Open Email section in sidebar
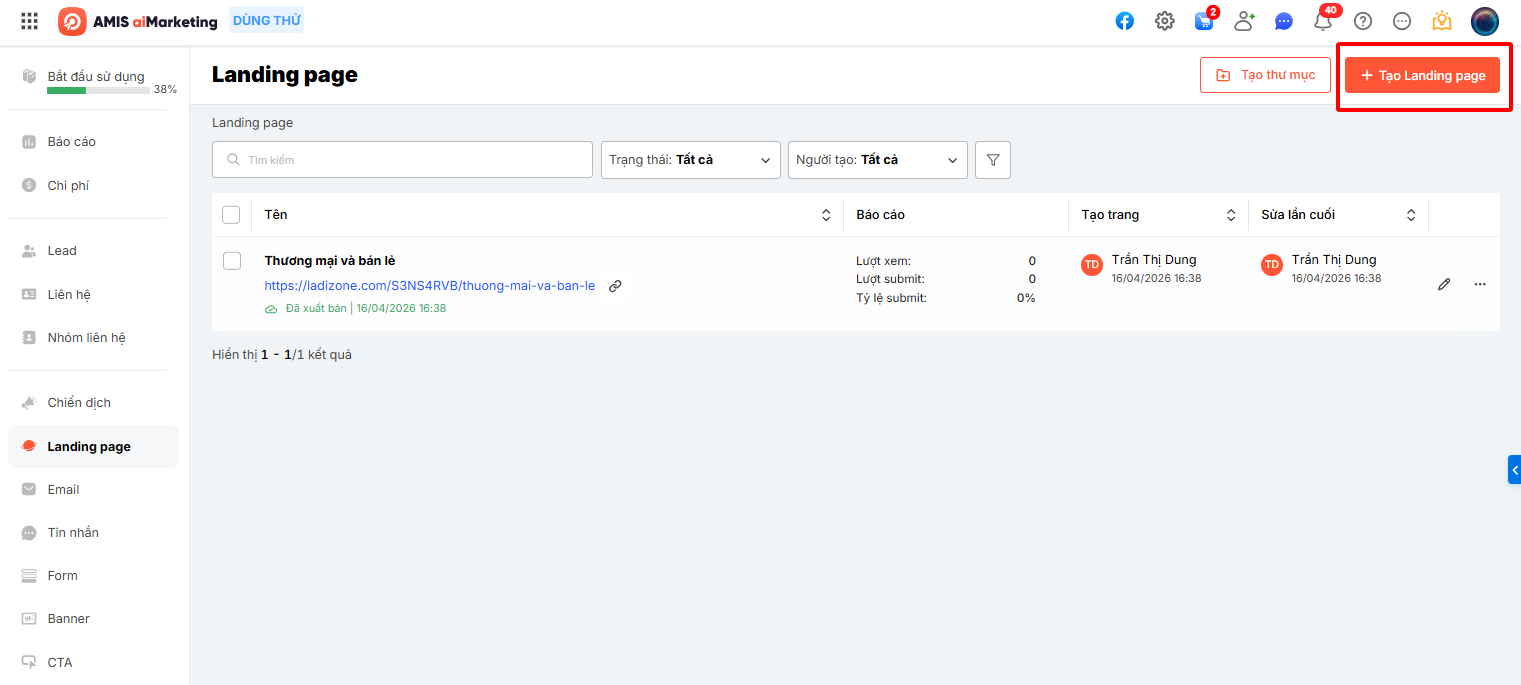Image resolution: width=1521 pixels, height=685 pixels. click(x=63, y=490)
